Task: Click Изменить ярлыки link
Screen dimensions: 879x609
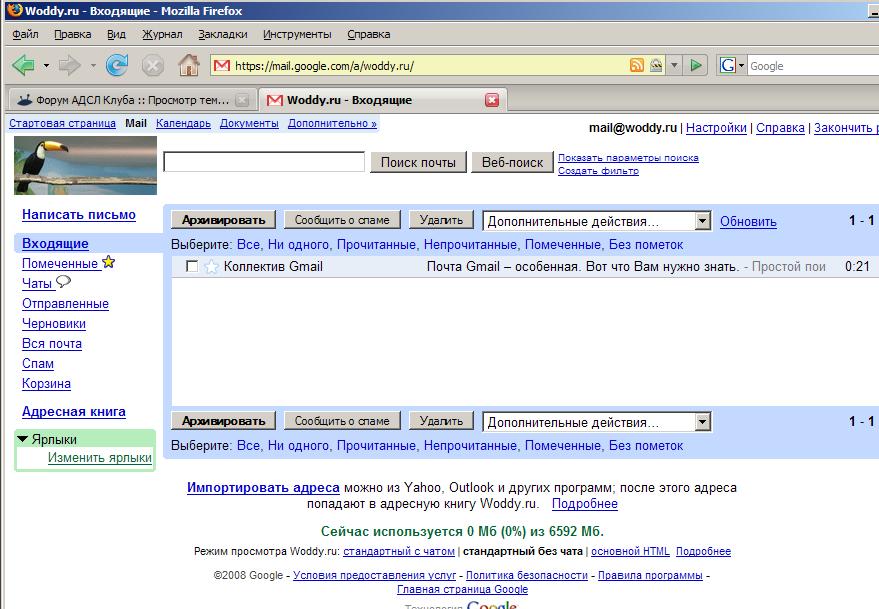Action: click(100, 458)
